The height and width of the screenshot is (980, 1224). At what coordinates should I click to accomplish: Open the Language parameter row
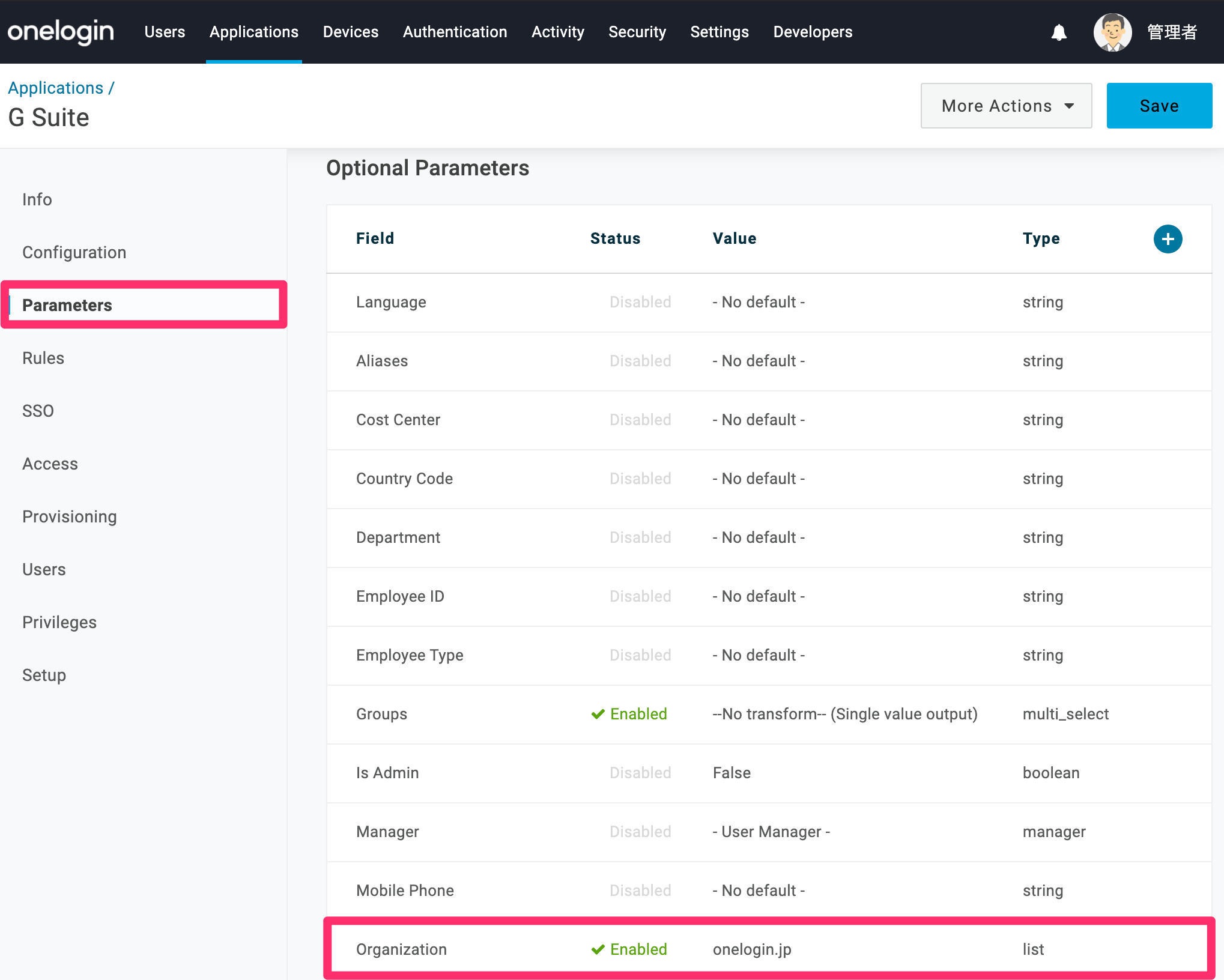click(x=769, y=303)
